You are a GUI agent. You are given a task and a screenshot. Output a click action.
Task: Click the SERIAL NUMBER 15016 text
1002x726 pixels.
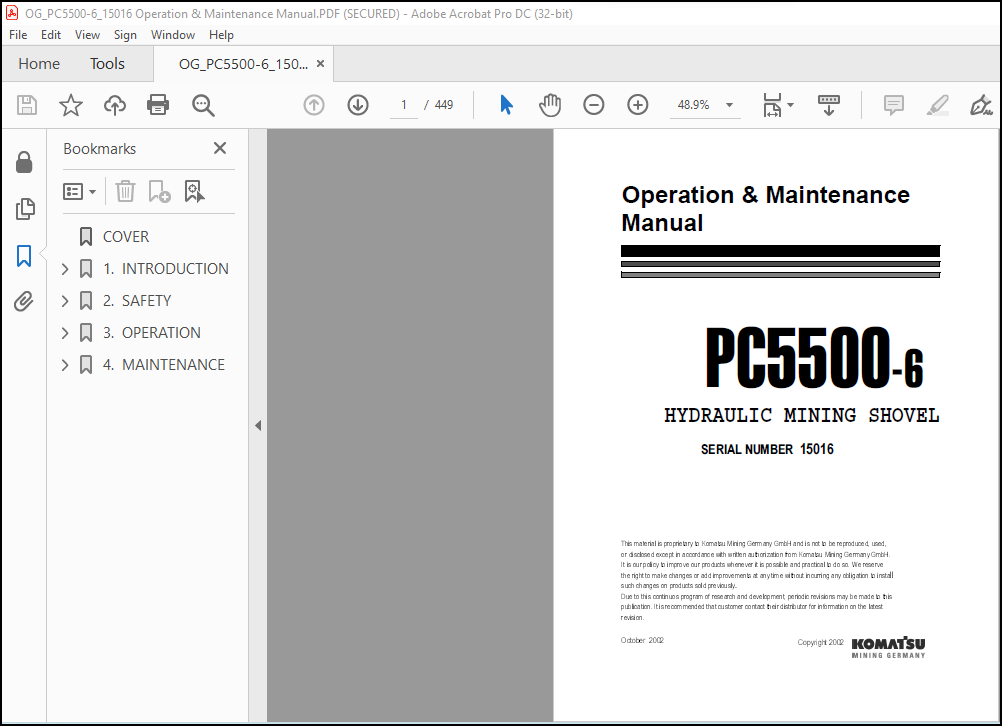(x=767, y=449)
